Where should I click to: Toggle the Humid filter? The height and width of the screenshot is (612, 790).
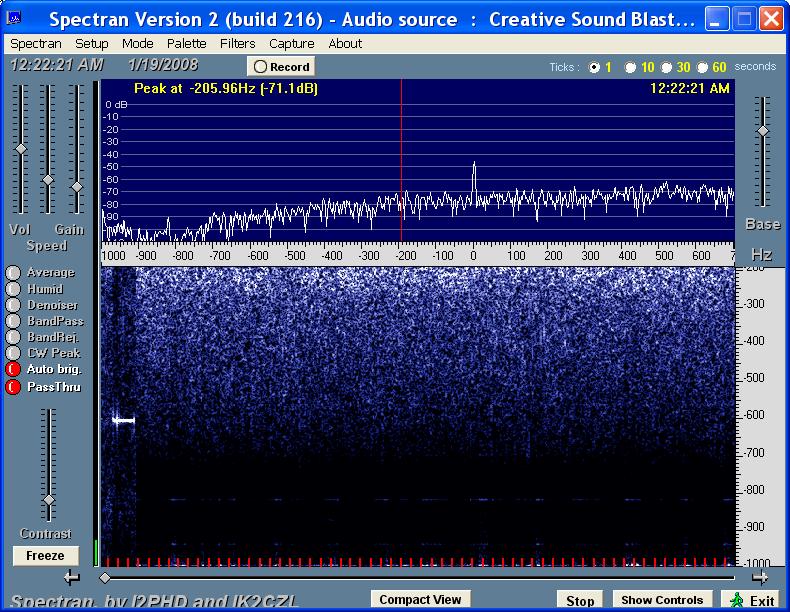pos(13,289)
